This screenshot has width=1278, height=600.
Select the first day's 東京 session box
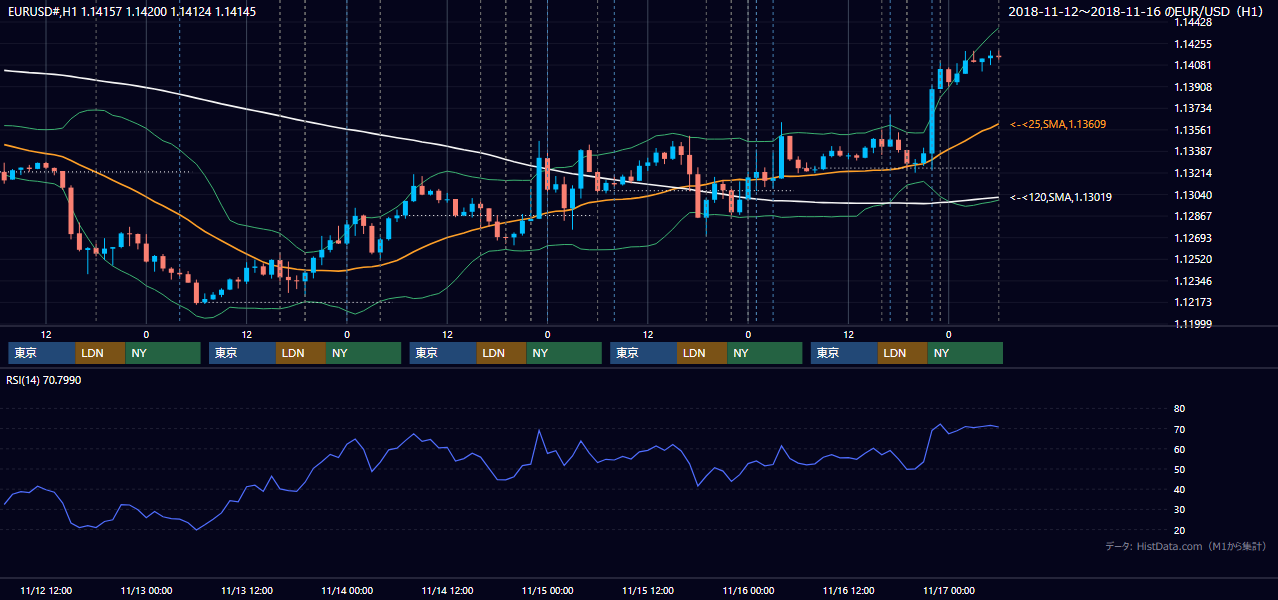(x=42, y=353)
